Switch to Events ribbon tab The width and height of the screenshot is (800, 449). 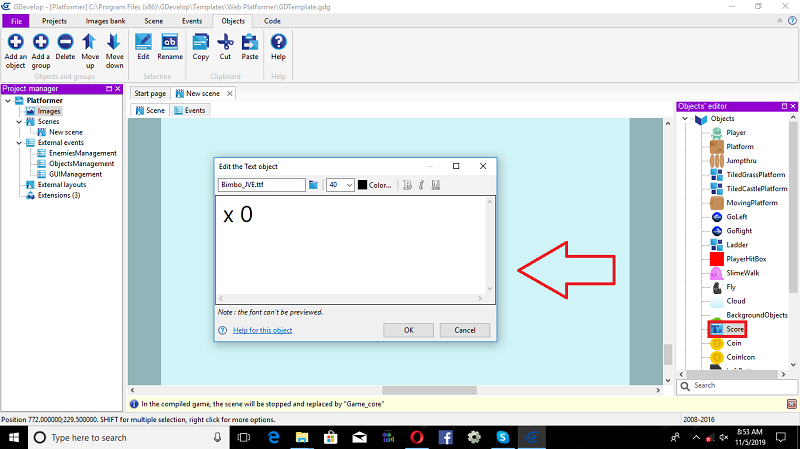(x=192, y=21)
